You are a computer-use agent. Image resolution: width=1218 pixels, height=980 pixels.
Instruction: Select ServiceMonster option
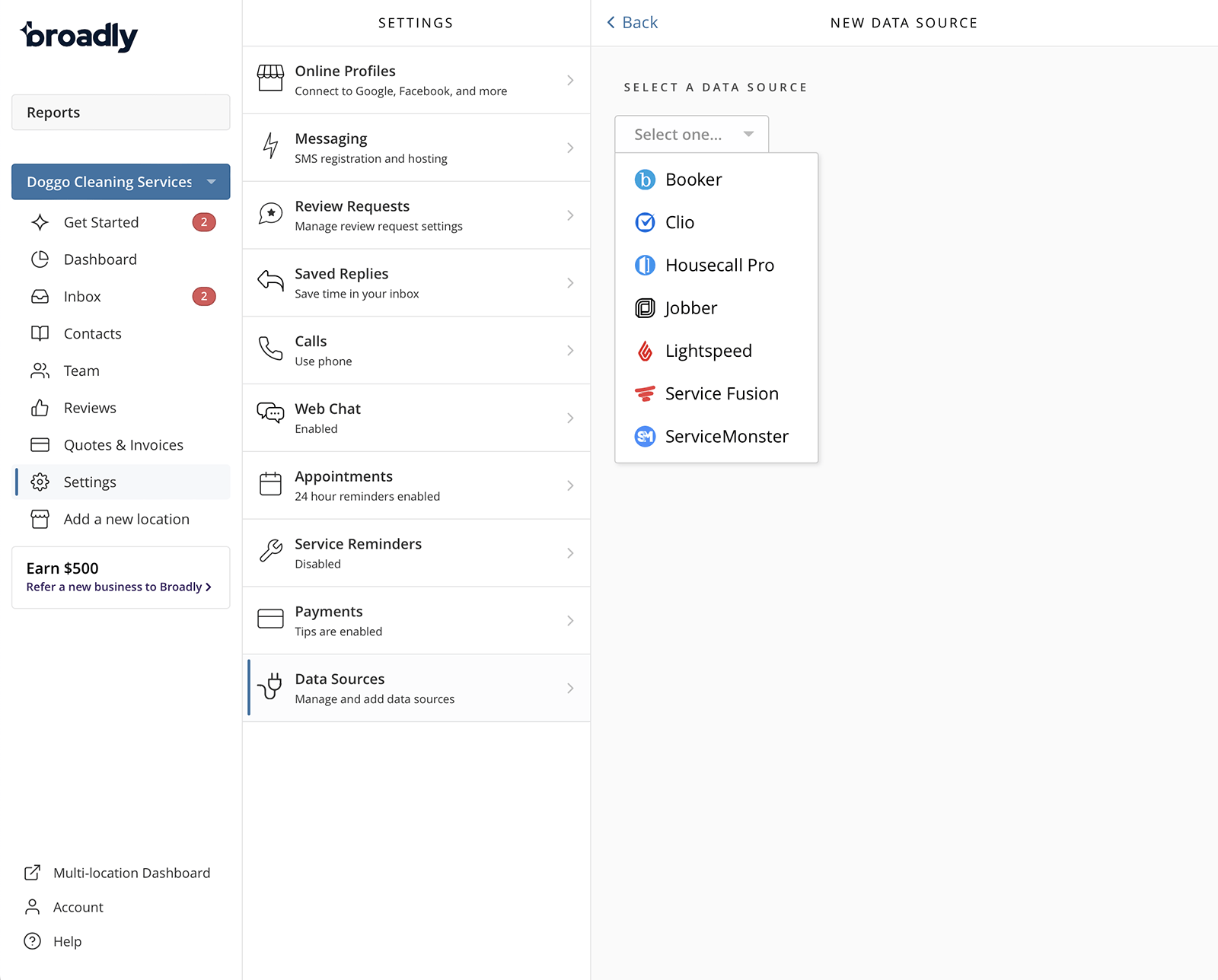[716, 437]
